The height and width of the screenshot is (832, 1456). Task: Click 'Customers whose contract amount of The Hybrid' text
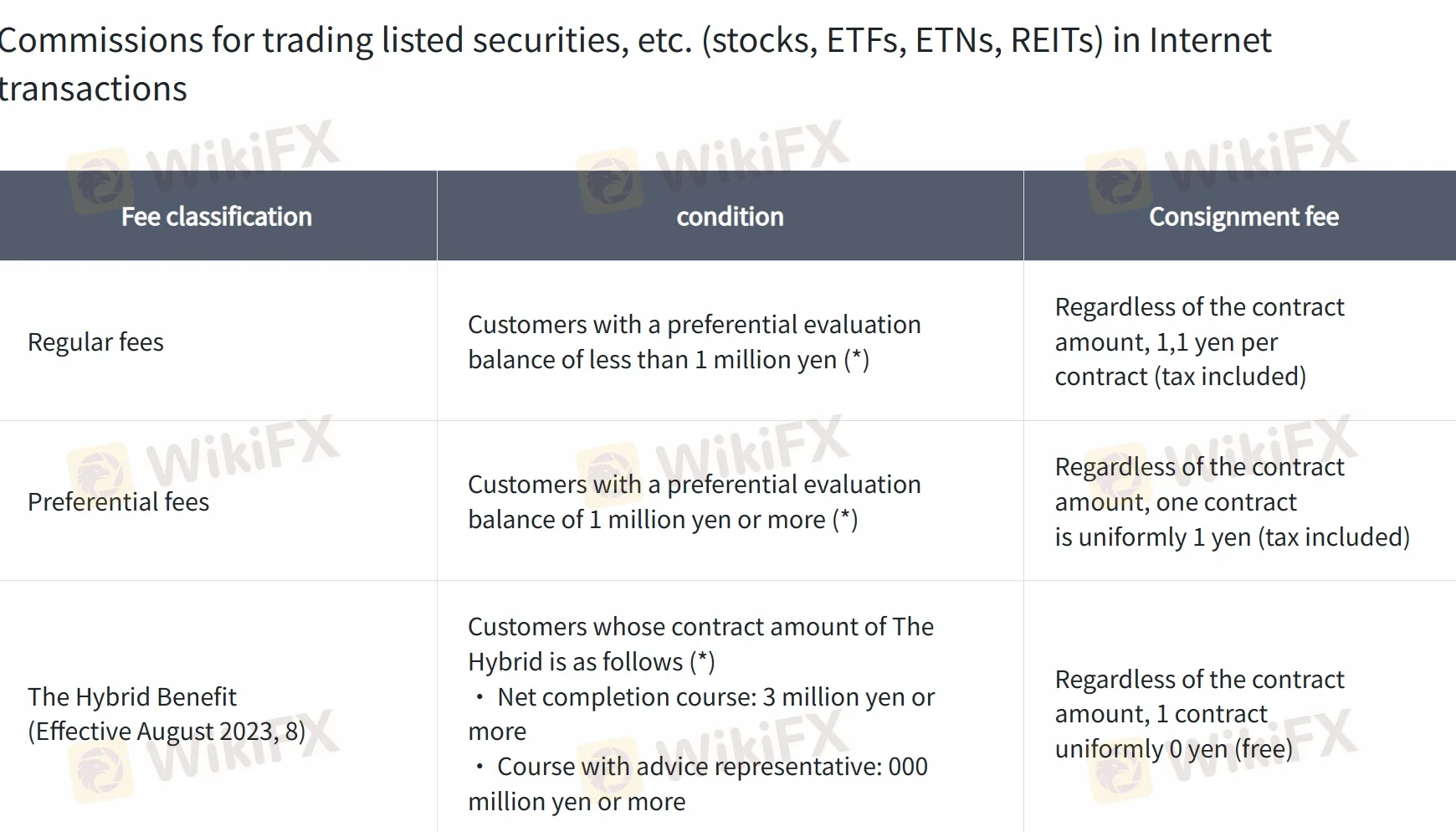coord(700,644)
